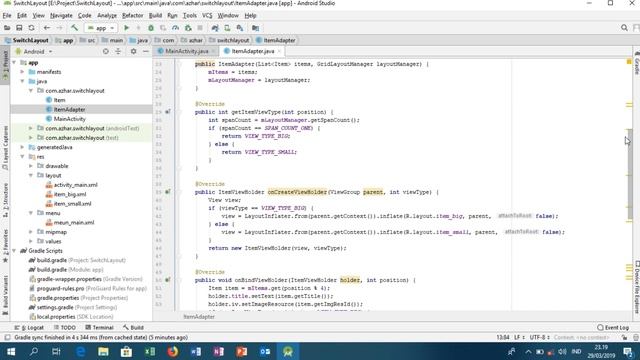Screen dimensions: 640x360
Task: Click the Sync Project with Gradle icon
Action: click(x=215, y=28)
